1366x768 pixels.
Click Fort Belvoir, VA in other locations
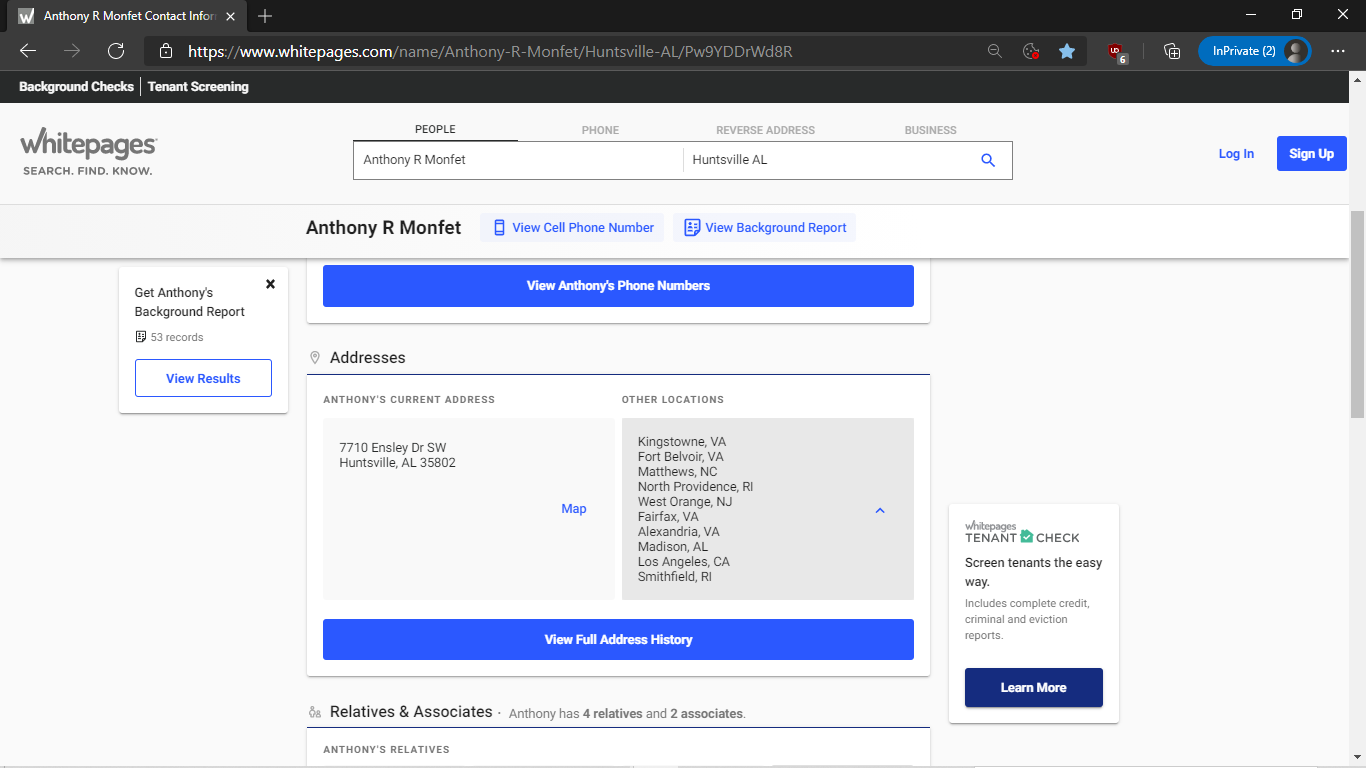(x=680, y=456)
